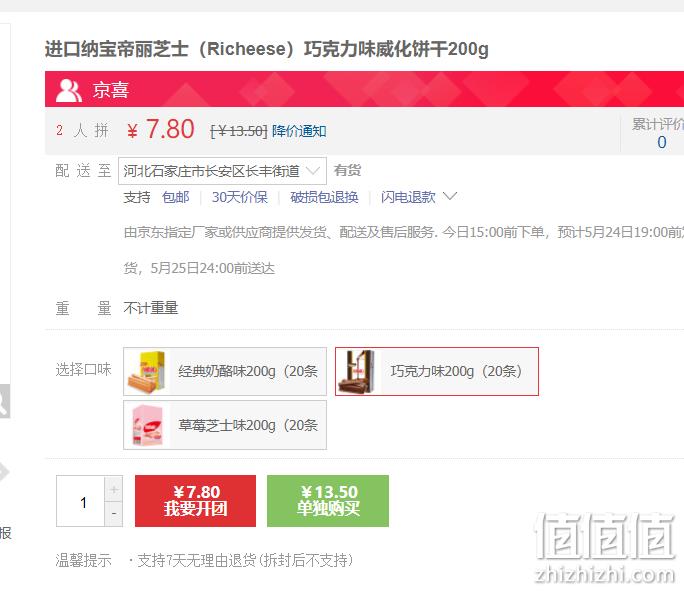Click the quantity input field
Image resolution: width=684 pixels, height=592 pixels.
(x=81, y=501)
